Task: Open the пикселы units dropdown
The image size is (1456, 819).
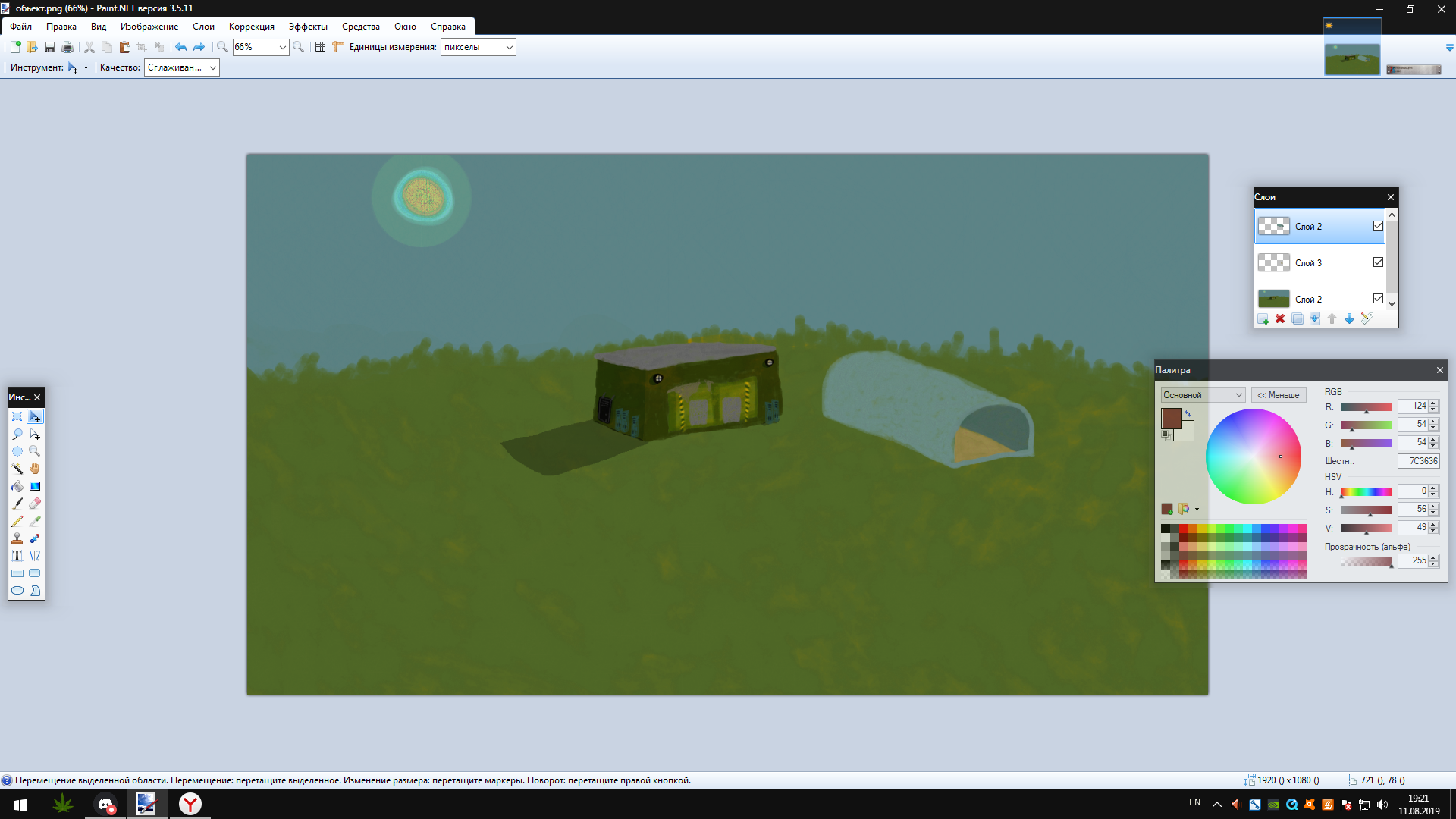Action: click(509, 47)
